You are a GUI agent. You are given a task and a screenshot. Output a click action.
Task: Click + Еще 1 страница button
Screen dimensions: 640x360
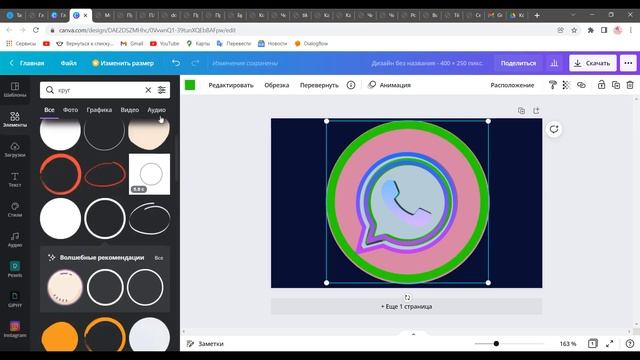[407, 306]
